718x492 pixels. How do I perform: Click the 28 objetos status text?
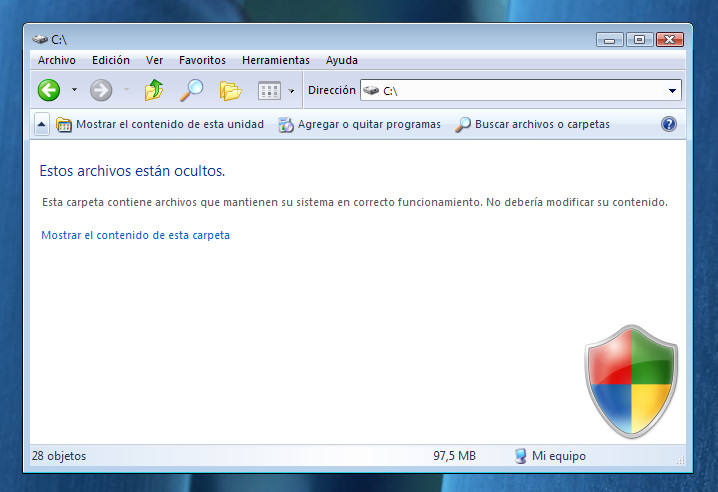pyautogui.click(x=59, y=456)
